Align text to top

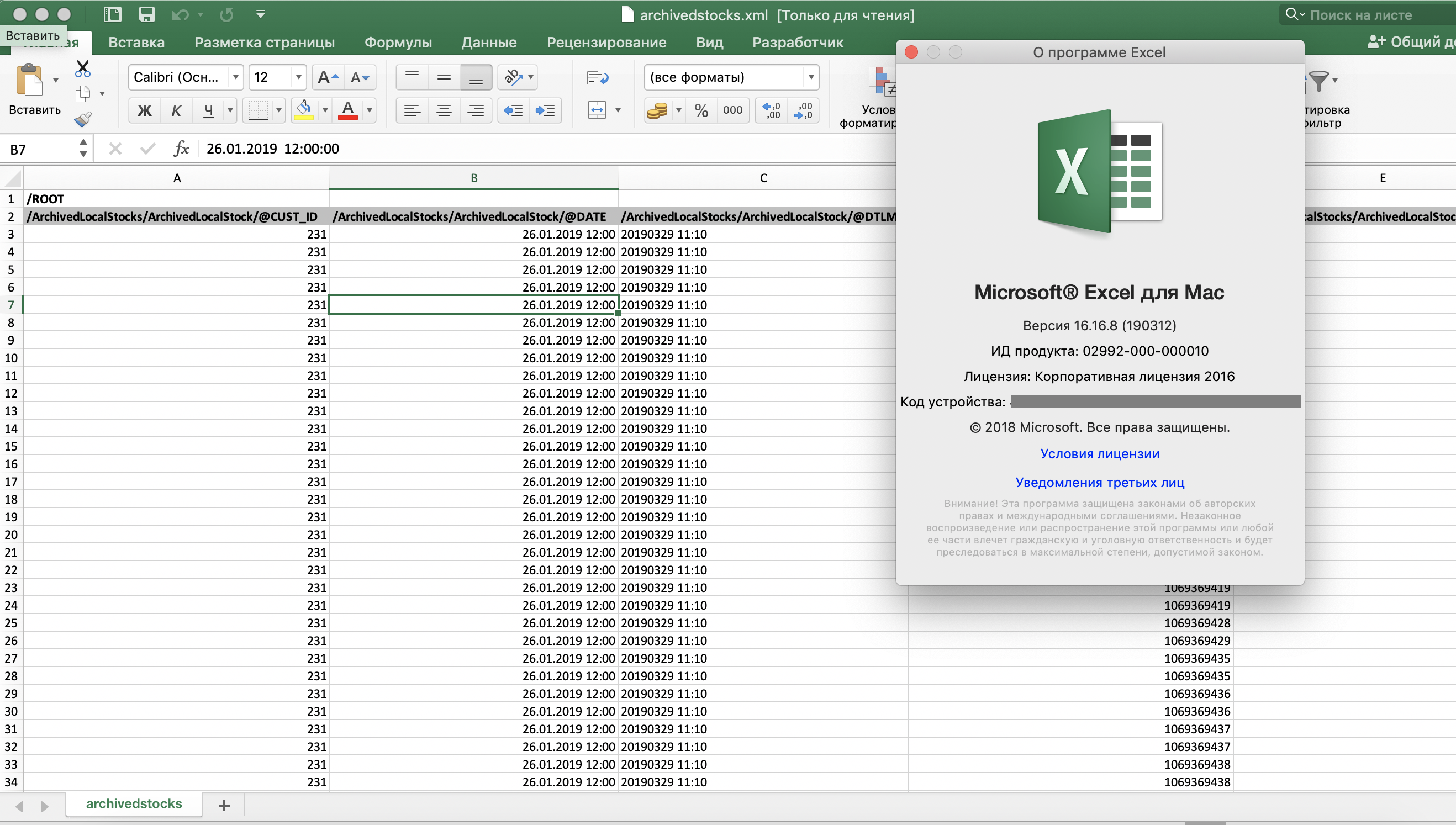point(412,77)
